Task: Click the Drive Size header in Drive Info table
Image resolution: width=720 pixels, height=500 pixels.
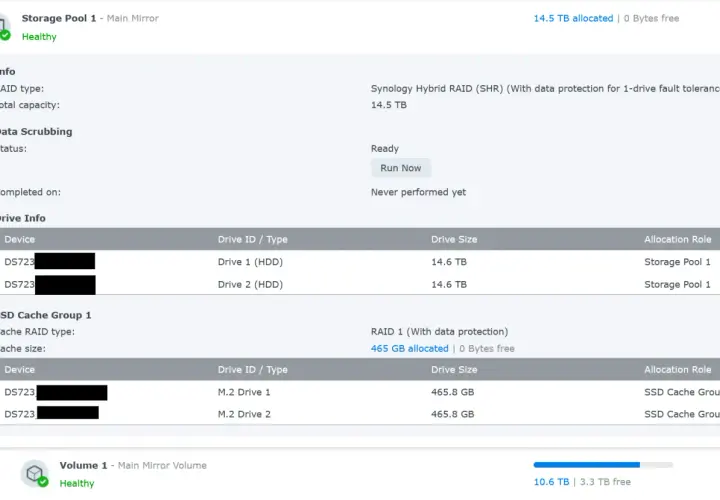Action: [454, 239]
